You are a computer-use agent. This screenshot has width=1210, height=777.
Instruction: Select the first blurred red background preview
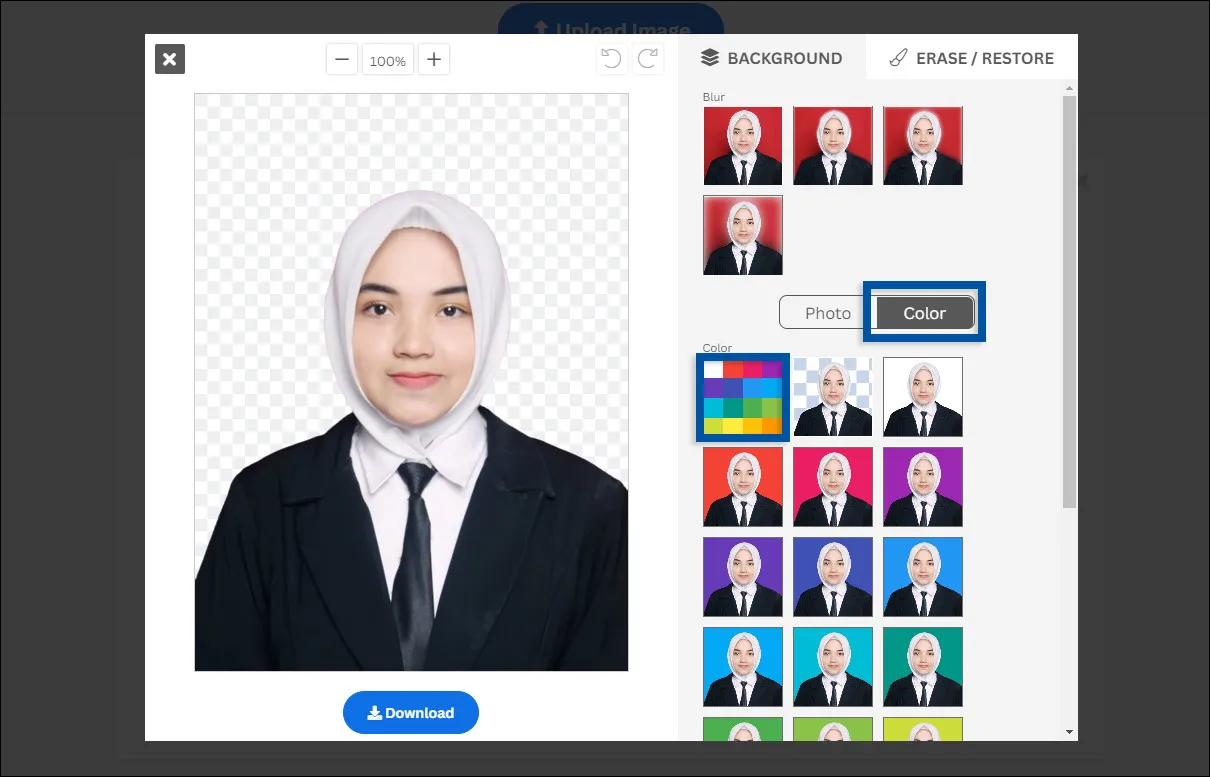(x=742, y=145)
